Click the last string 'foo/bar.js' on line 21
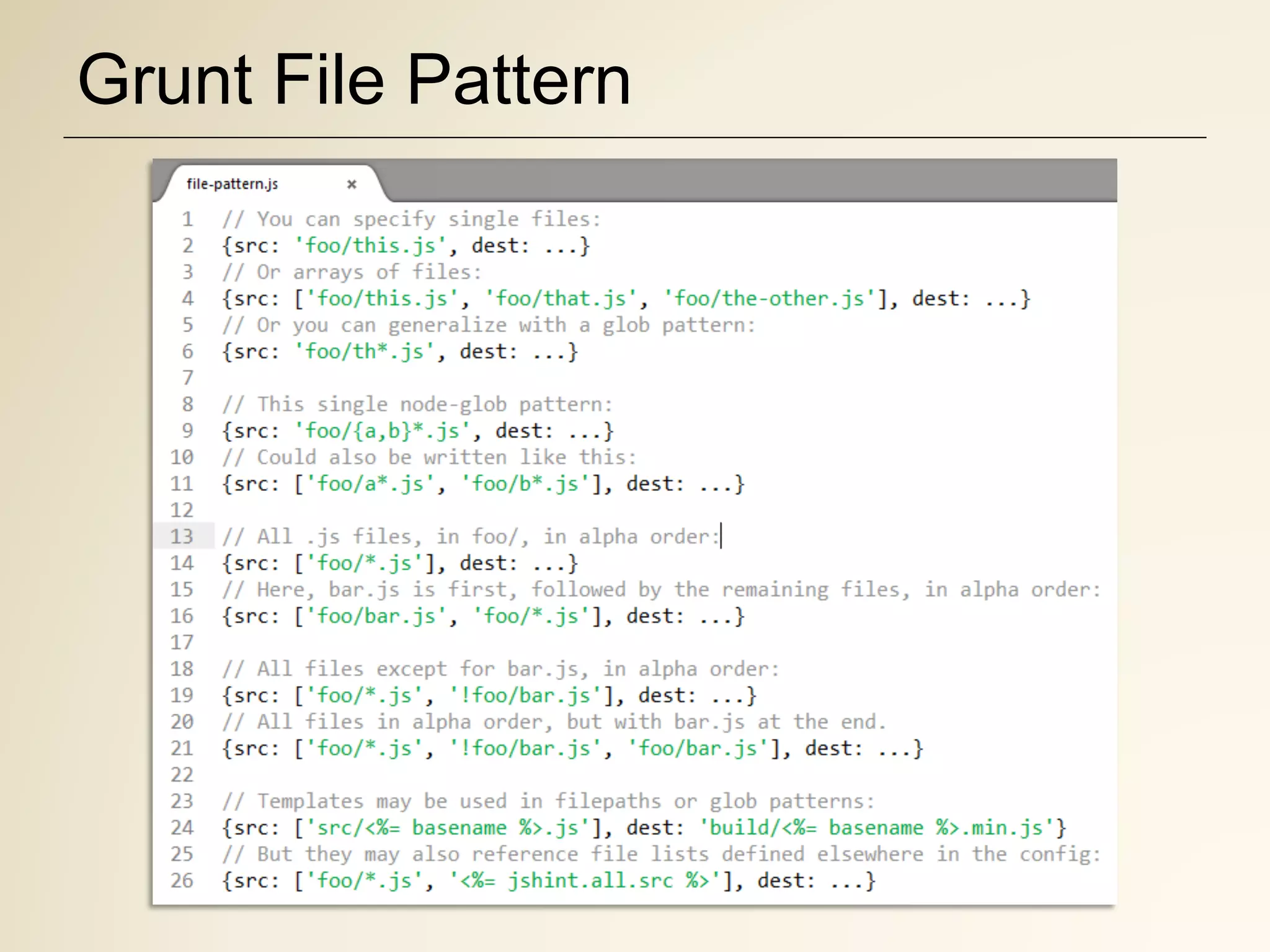Viewport: 1270px width, 952px height. pyautogui.click(x=698, y=749)
